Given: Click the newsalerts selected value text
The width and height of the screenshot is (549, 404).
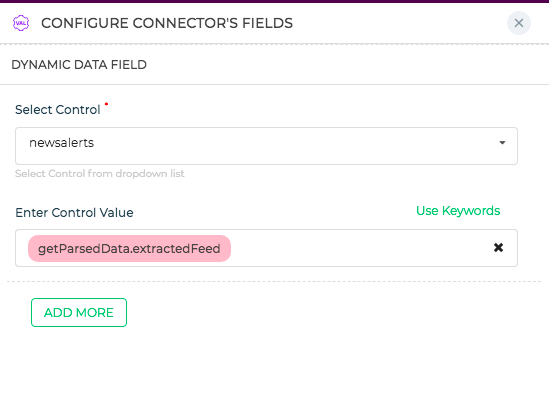Looking at the screenshot, I should 62,143.
